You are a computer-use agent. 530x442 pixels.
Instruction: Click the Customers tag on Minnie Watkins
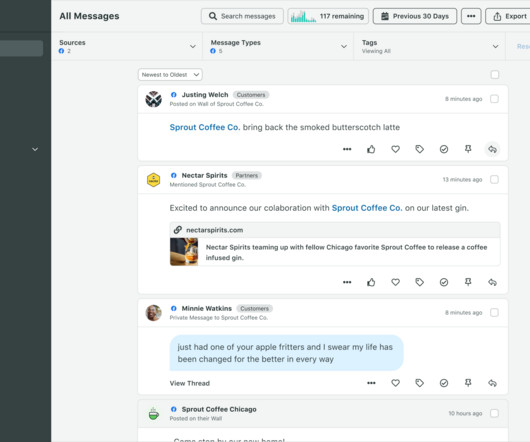click(x=255, y=309)
